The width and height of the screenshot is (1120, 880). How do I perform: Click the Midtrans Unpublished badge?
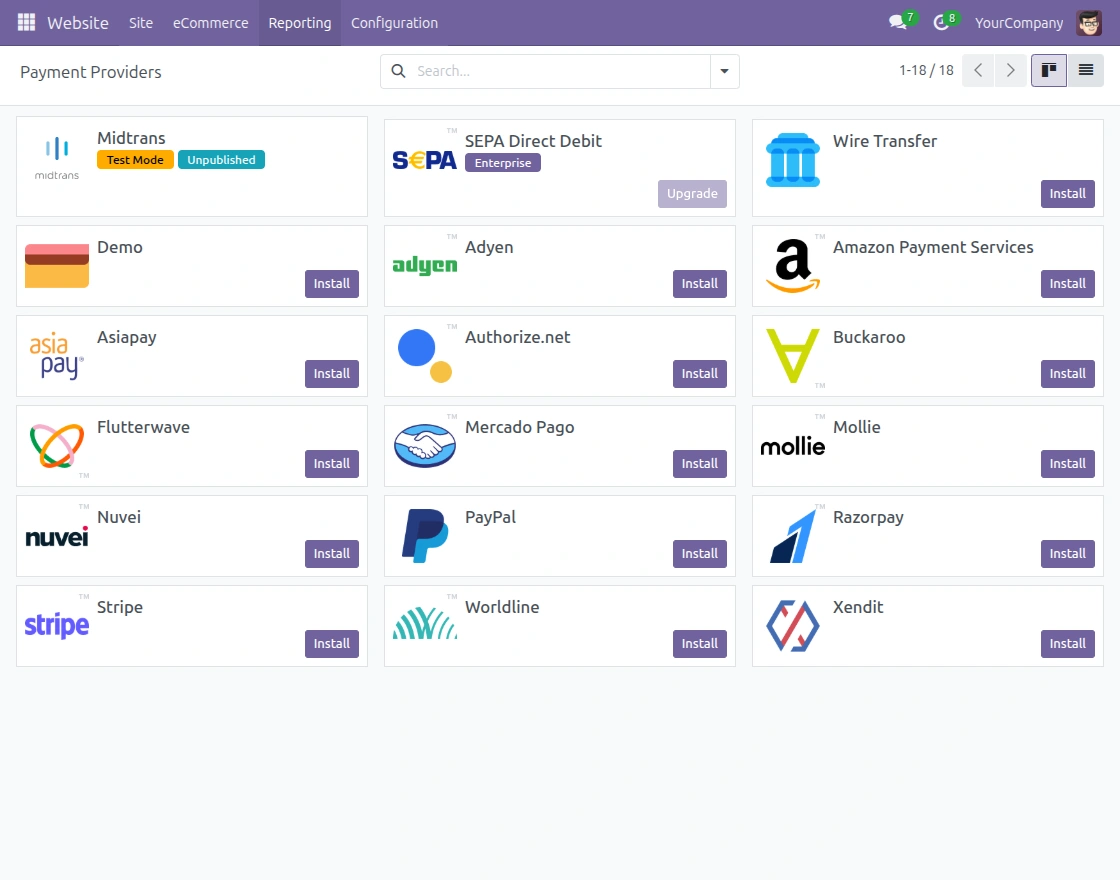(221, 160)
